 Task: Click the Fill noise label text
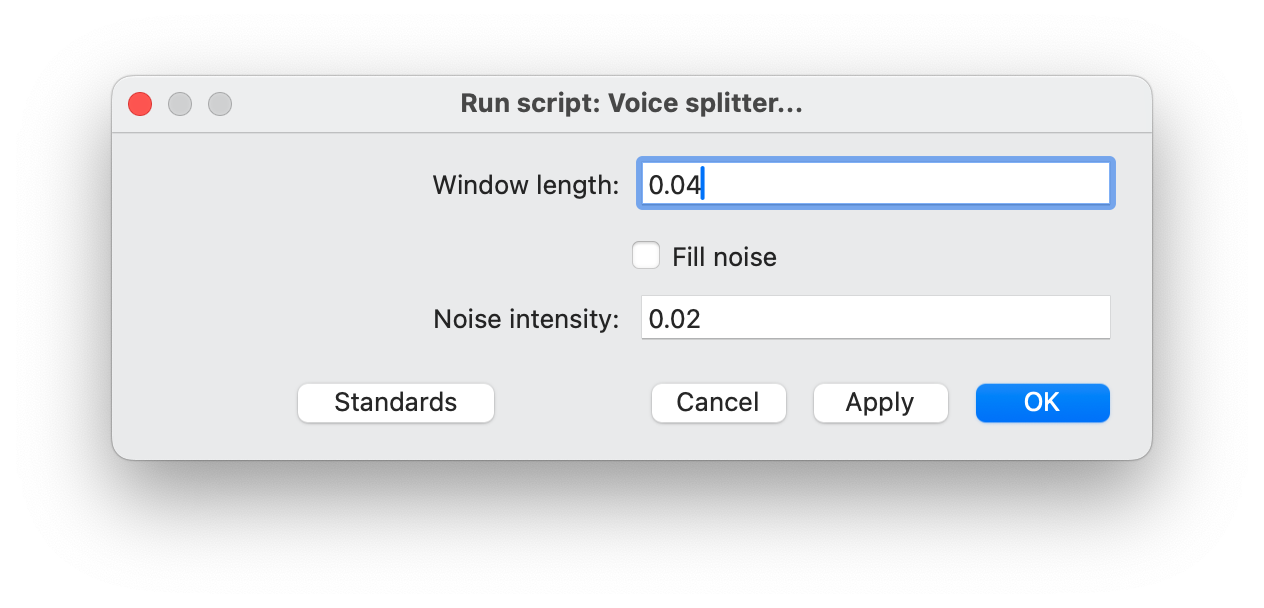725,257
